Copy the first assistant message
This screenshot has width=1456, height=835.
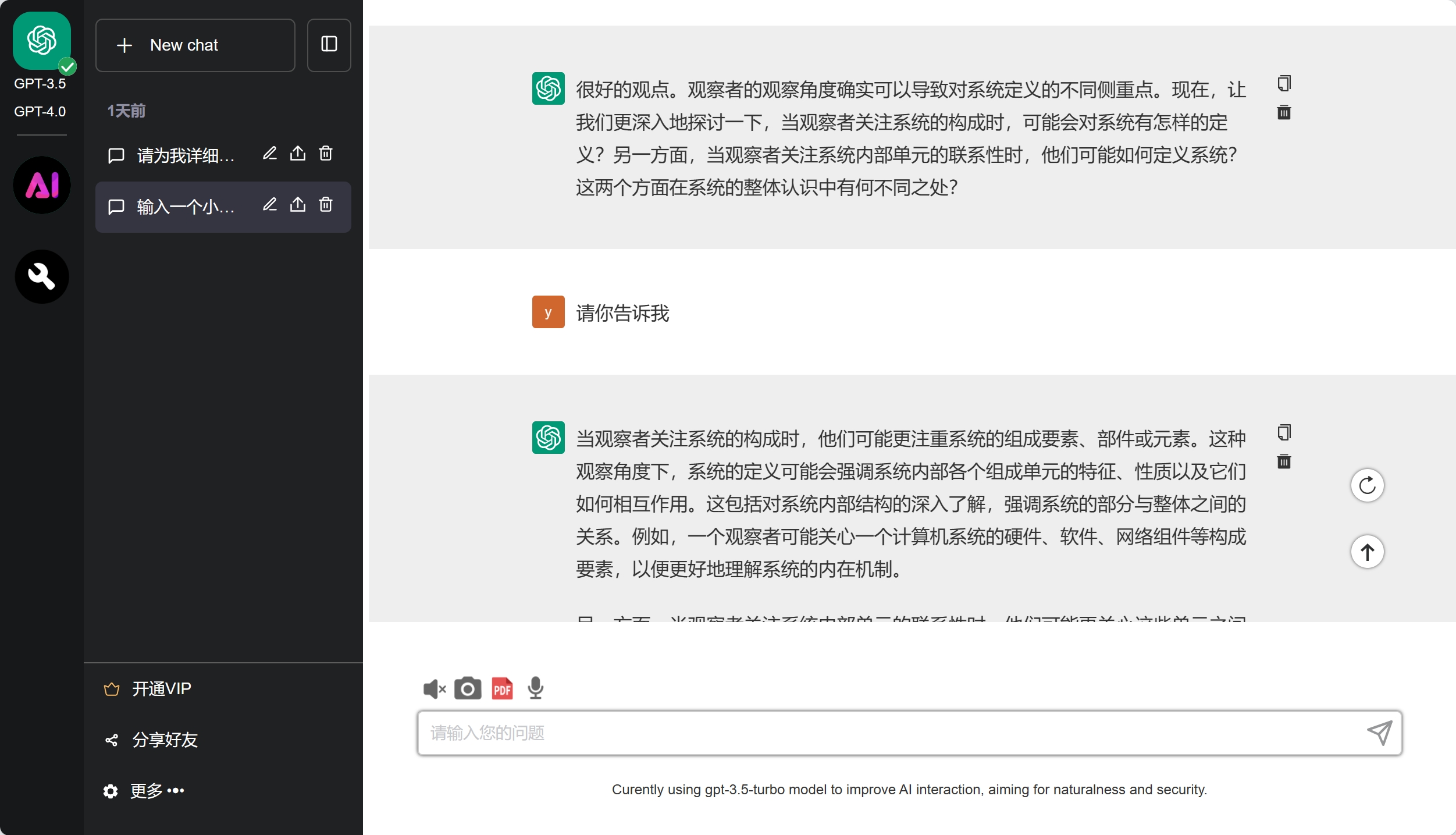click(1284, 84)
